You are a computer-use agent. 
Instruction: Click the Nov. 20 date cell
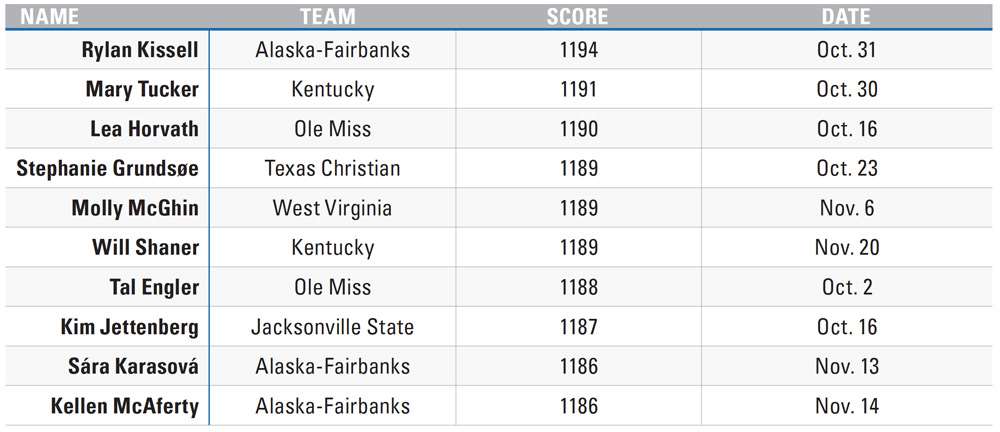click(x=847, y=248)
